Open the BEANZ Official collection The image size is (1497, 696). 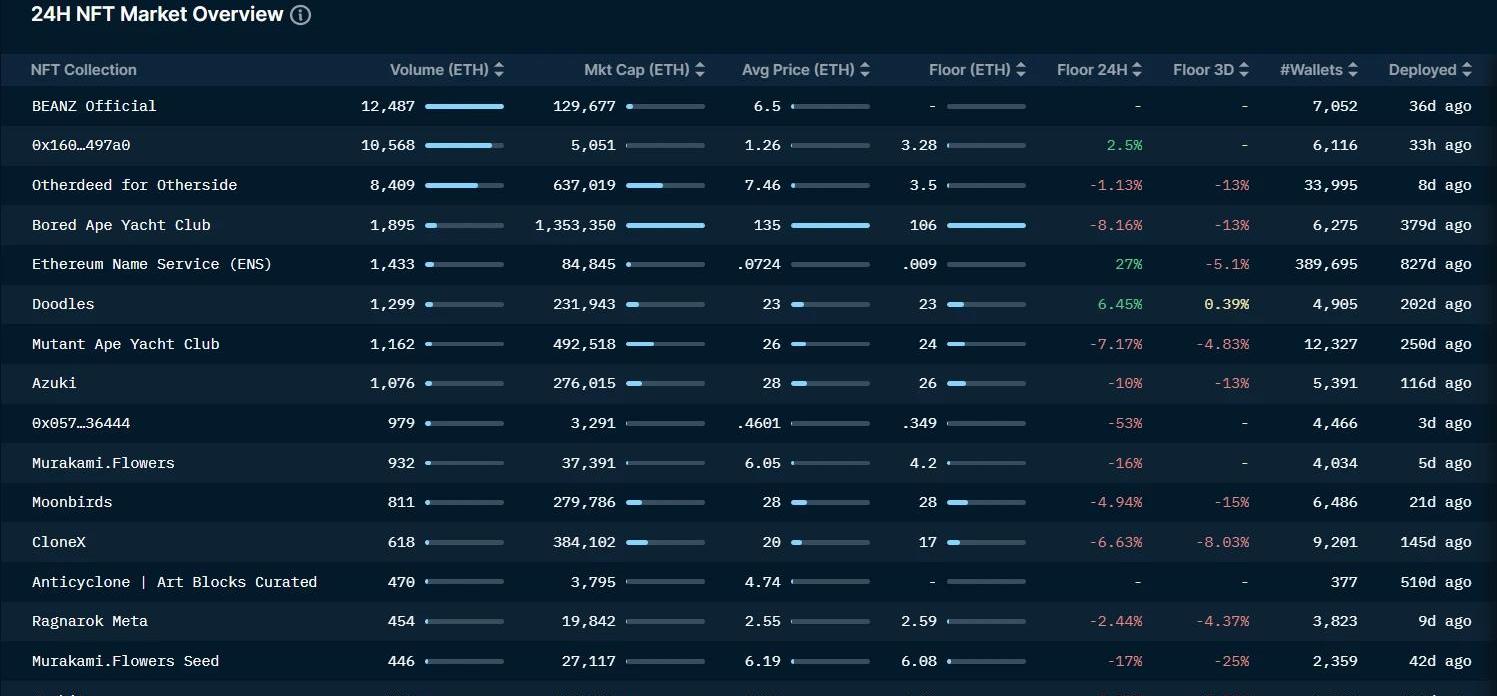[94, 106]
